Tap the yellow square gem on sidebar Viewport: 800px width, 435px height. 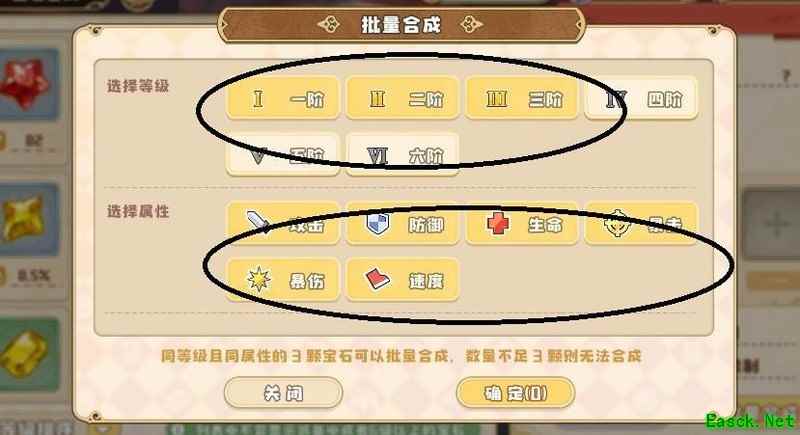(x=23, y=219)
